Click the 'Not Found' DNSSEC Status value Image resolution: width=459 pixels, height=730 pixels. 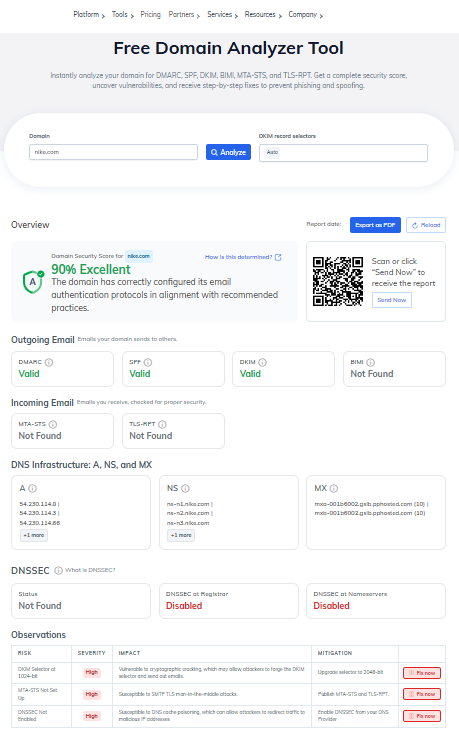pos(40,606)
